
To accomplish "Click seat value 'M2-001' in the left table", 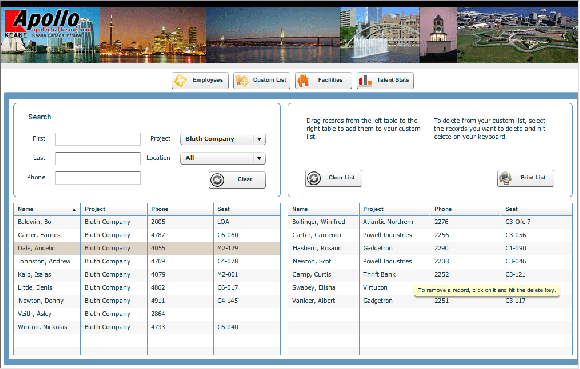I will click(x=228, y=275).
